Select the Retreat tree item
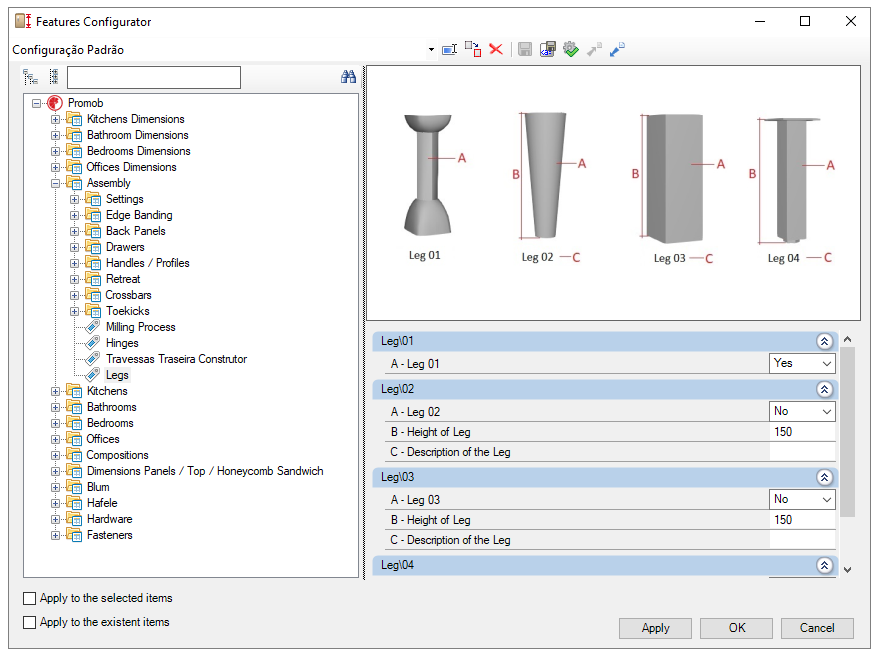Viewport: 878px width, 658px height. pyautogui.click(x=123, y=279)
